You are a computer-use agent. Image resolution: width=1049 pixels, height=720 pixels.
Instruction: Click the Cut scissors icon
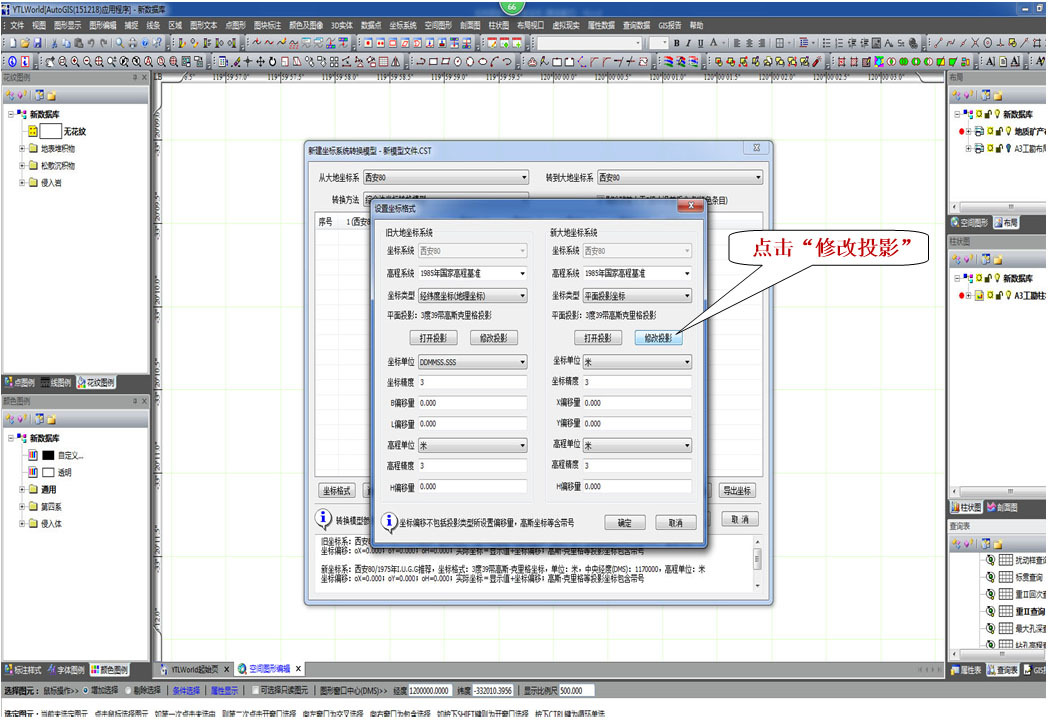52,44
